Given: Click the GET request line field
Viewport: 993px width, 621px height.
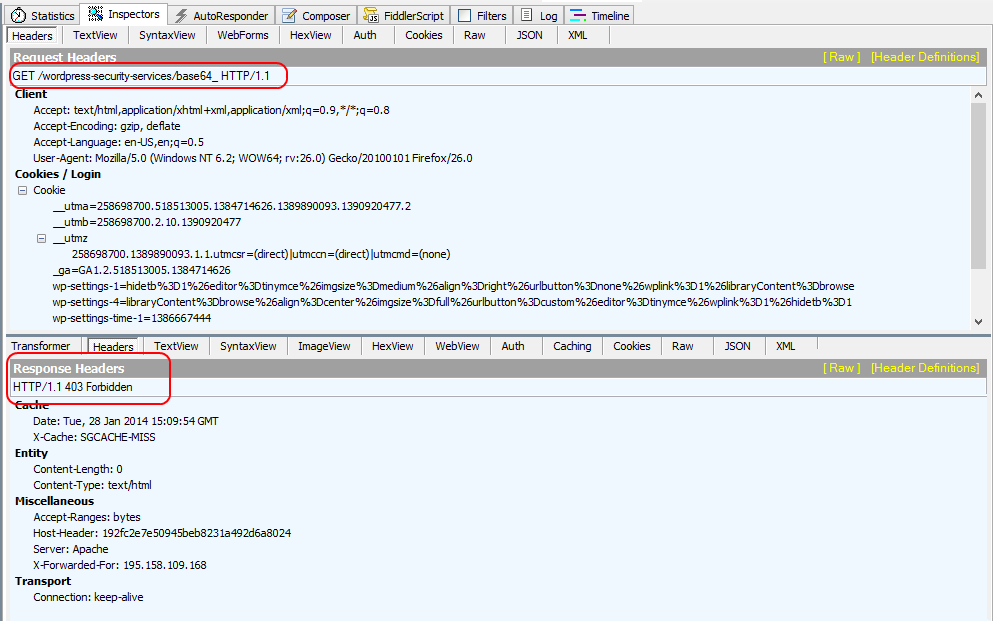Looking at the screenshot, I should (498, 76).
